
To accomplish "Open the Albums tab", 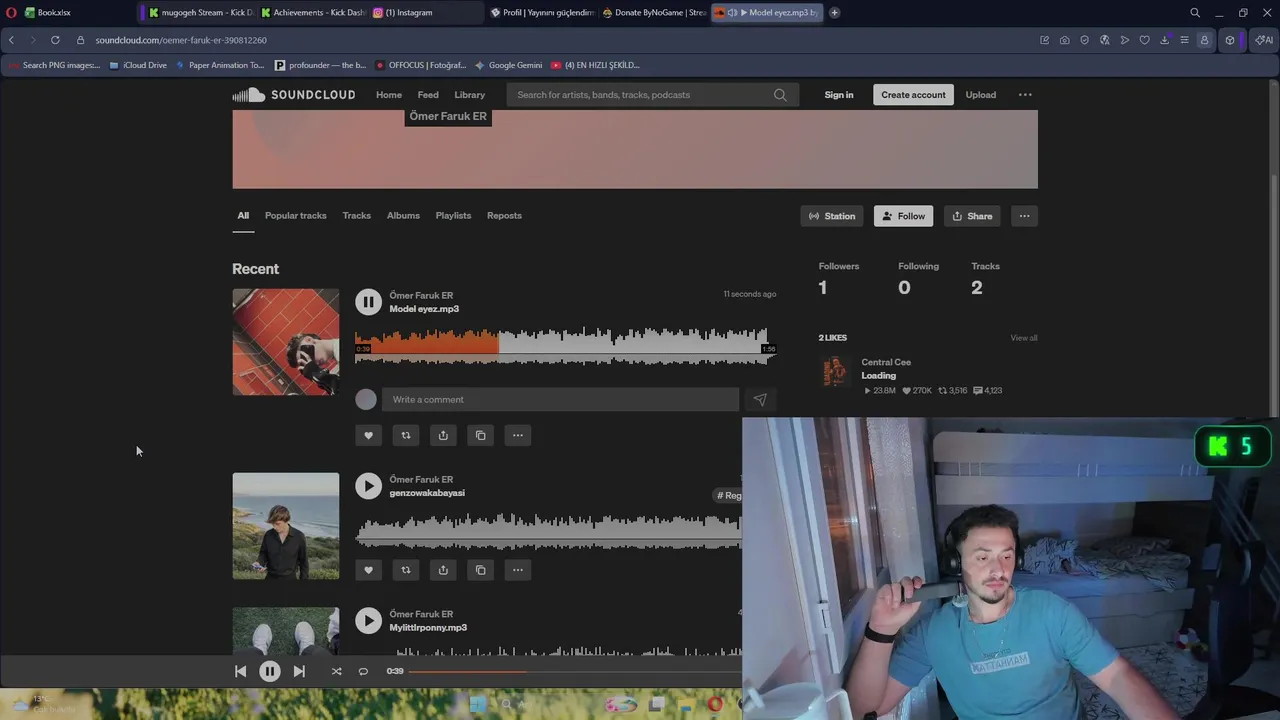I will [x=403, y=216].
